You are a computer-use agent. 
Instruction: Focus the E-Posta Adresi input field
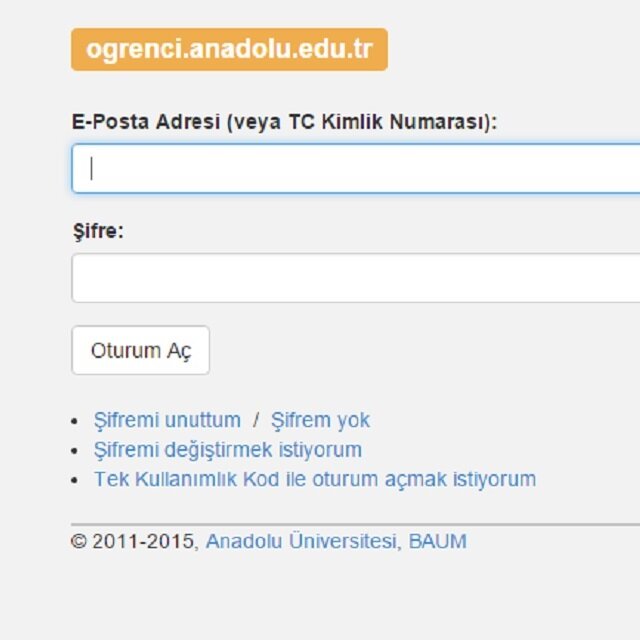(x=356, y=168)
